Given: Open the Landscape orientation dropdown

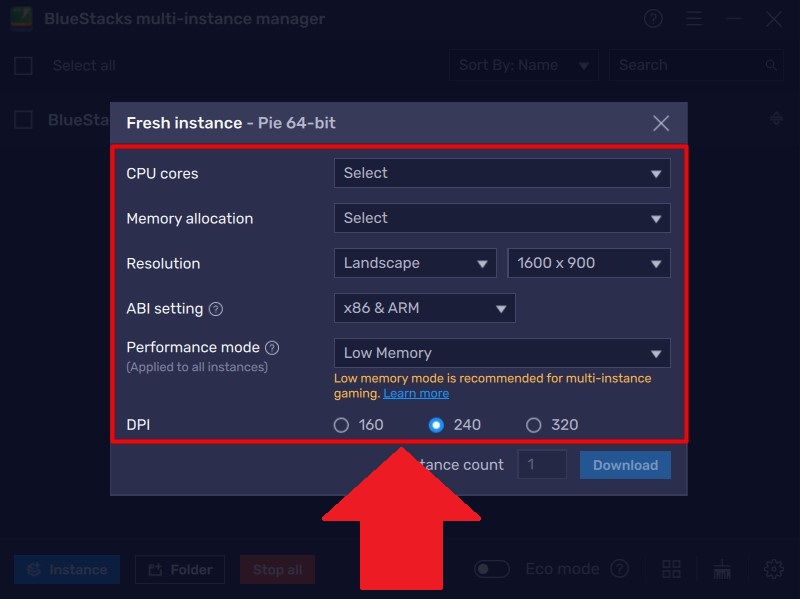Looking at the screenshot, I should [415, 263].
